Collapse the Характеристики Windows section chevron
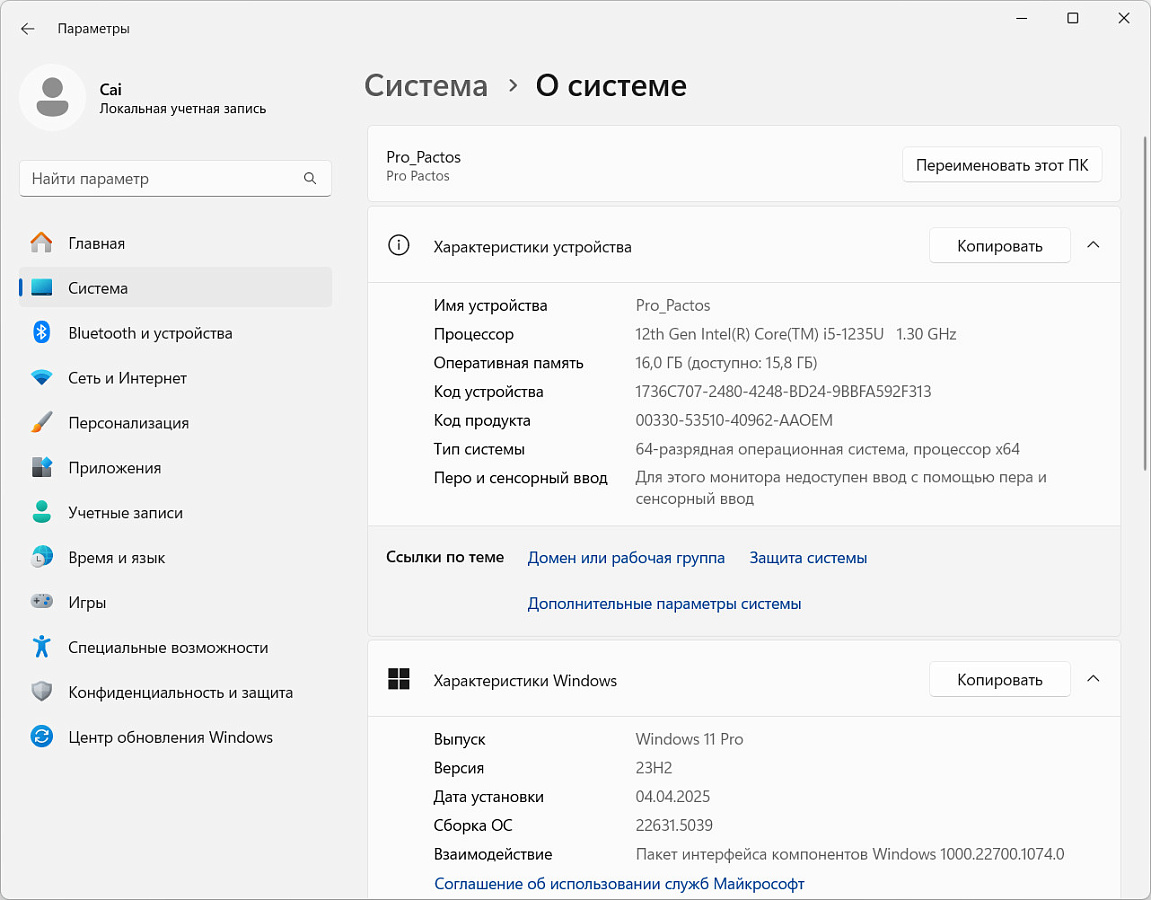This screenshot has width=1151, height=900. [x=1093, y=679]
